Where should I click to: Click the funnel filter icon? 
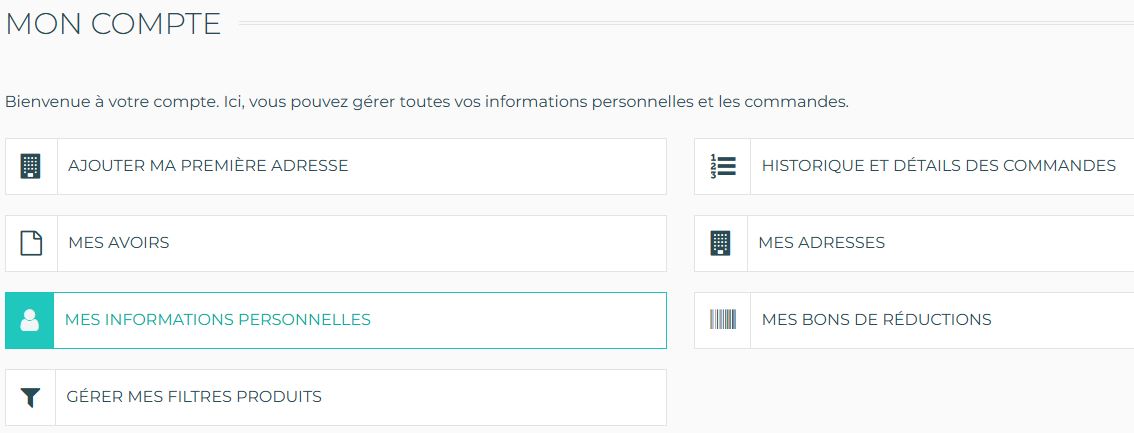point(31,397)
